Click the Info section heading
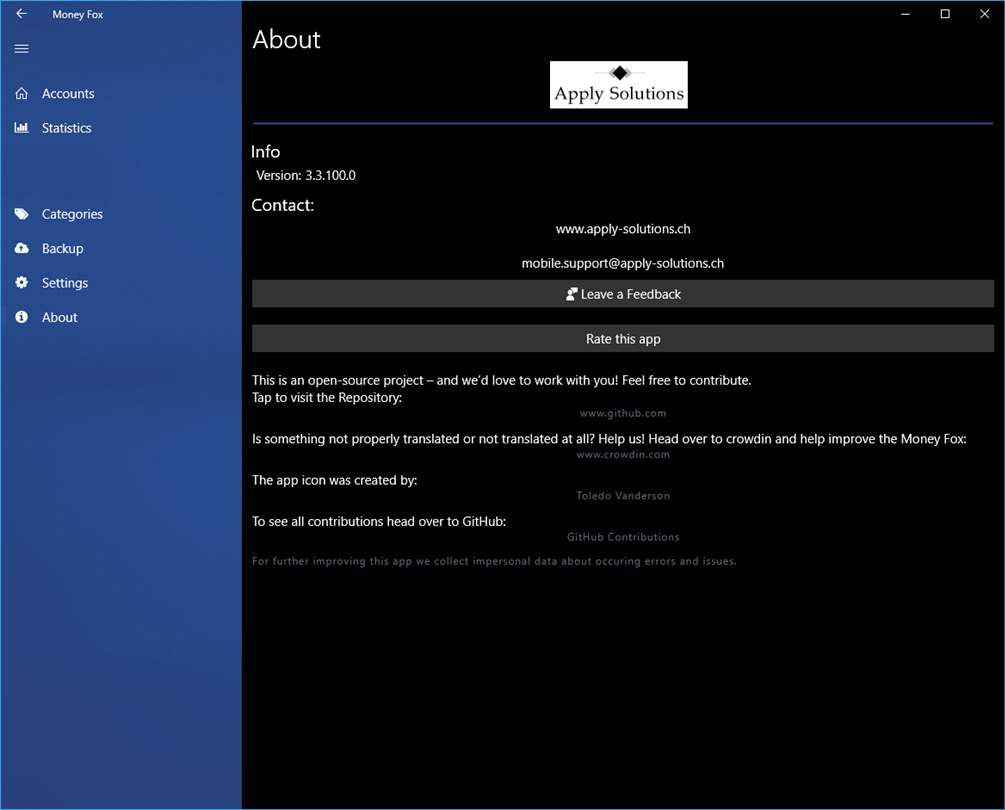Viewport: 1005px width, 810px height. (265, 152)
